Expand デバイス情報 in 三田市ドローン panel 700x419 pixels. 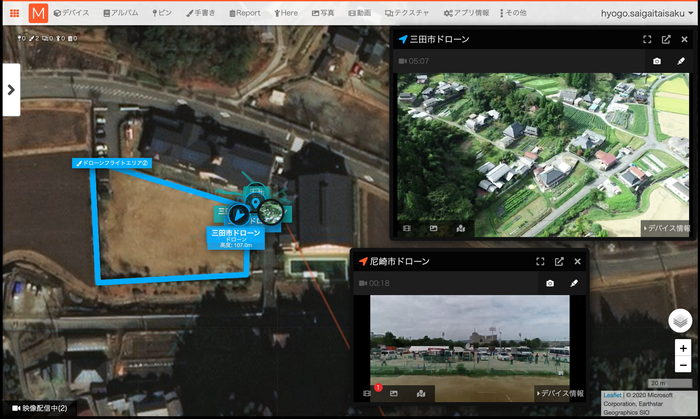667,228
